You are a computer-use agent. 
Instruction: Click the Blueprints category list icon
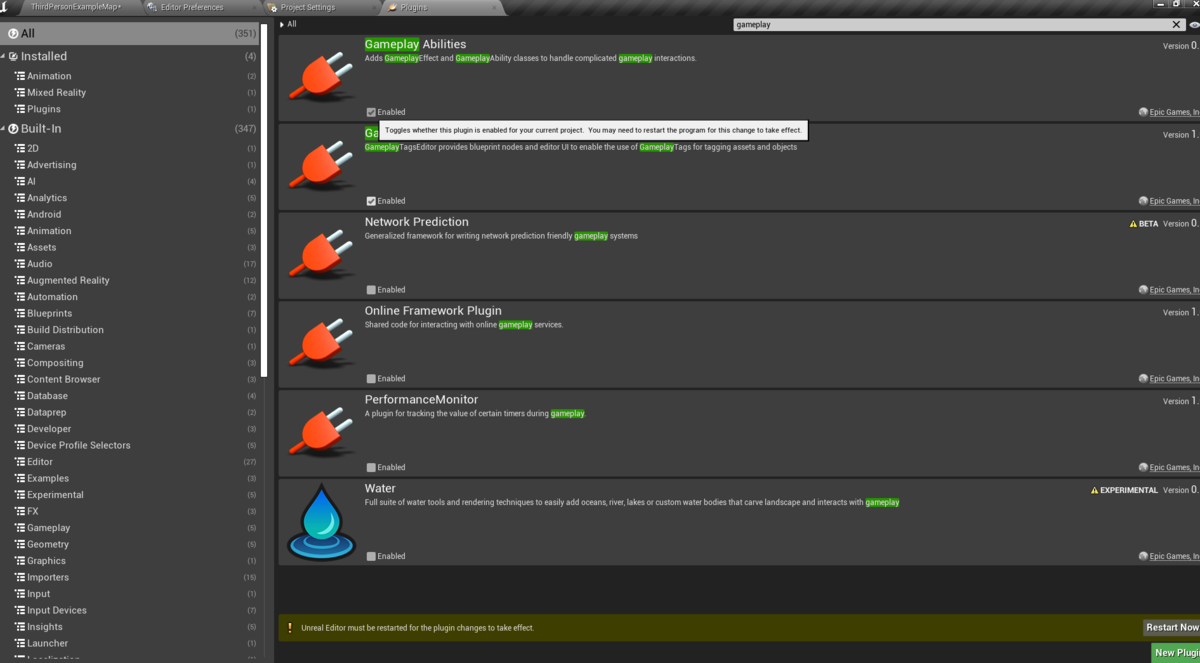pyautogui.click(x=20, y=313)
